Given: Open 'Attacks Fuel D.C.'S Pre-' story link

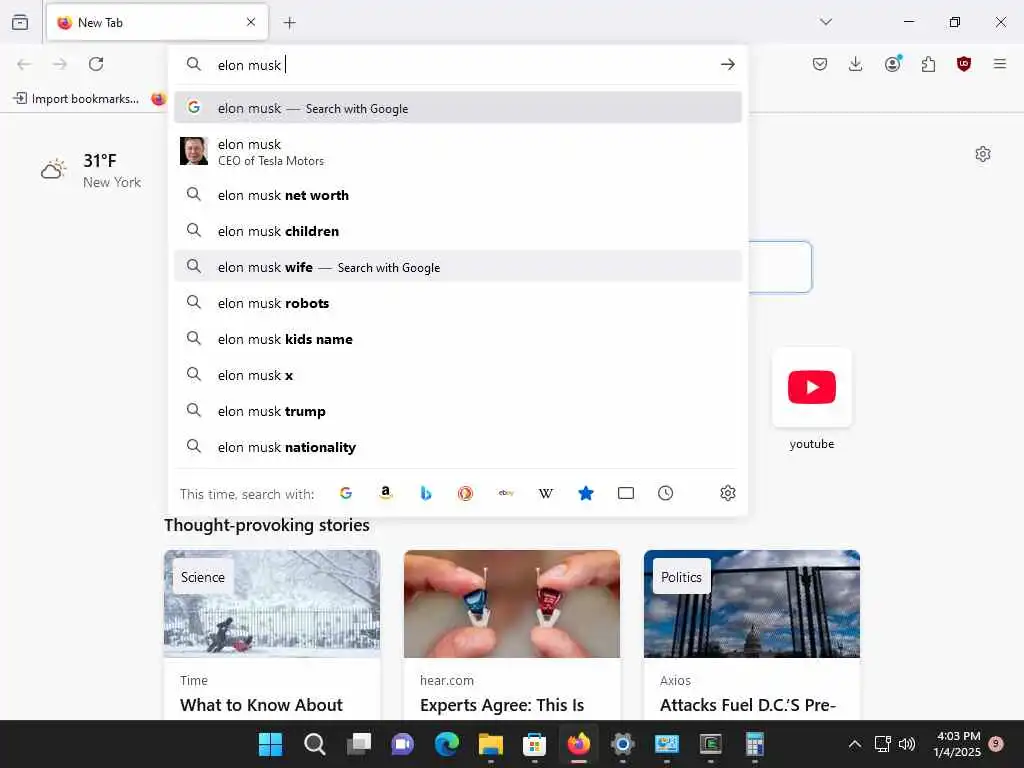Looking at the screenshot, I should coord(748,705).
